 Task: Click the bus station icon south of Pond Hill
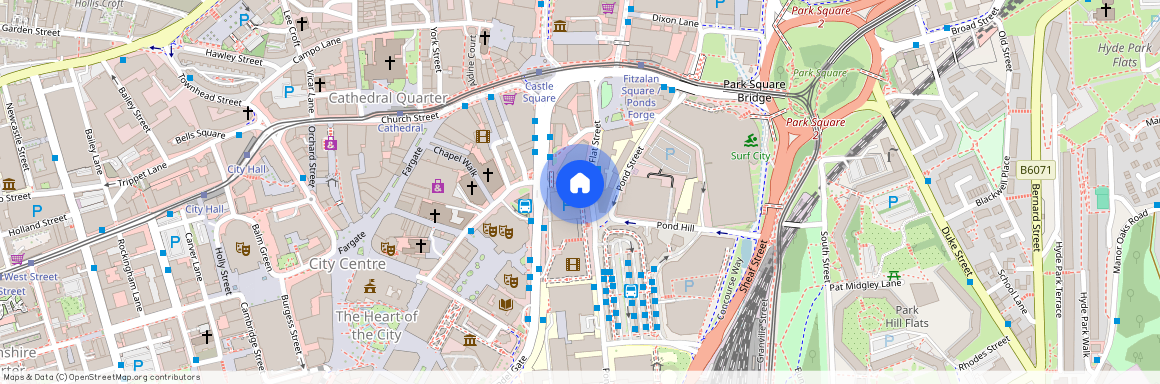coord(631,291)
